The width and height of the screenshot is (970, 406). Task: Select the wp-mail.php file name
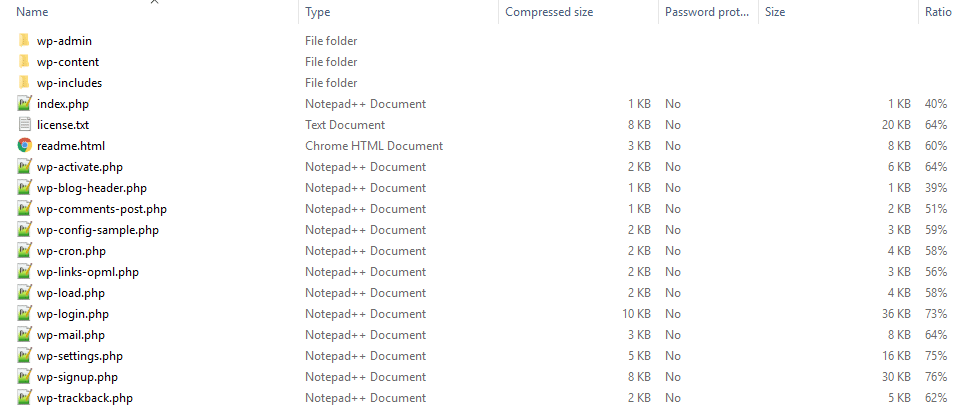click(x=71, y=335)
